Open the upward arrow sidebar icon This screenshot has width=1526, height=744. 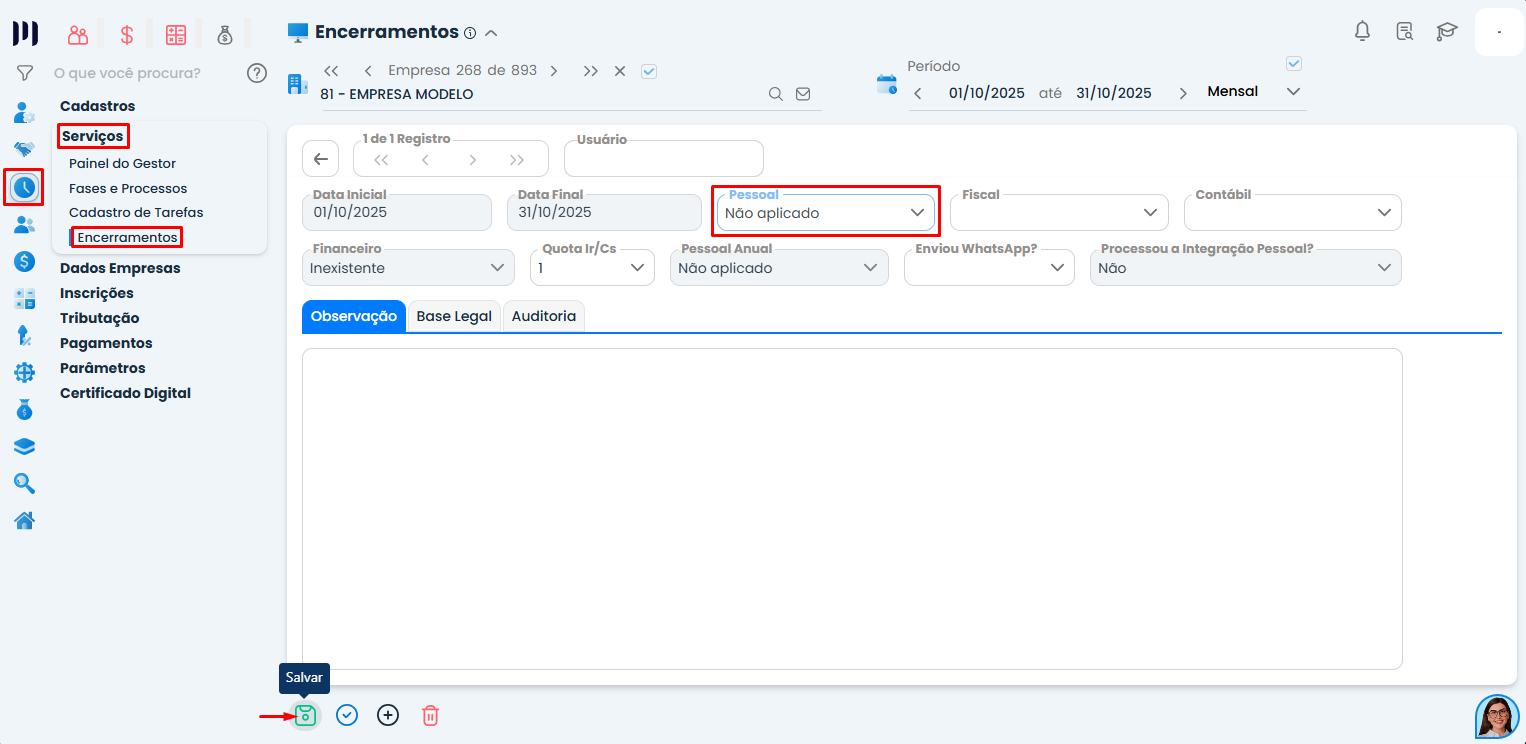click(25, 335)
